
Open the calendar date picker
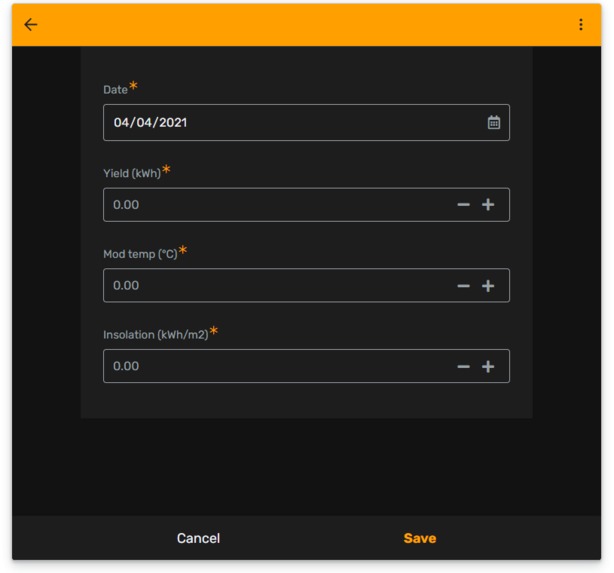point(493,123)
